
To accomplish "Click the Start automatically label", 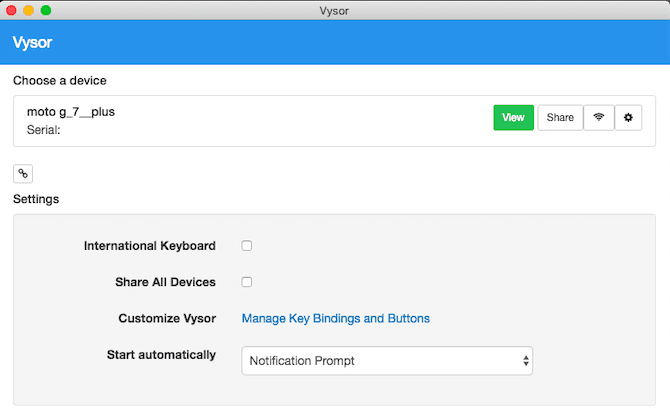I will coord(161,355).
